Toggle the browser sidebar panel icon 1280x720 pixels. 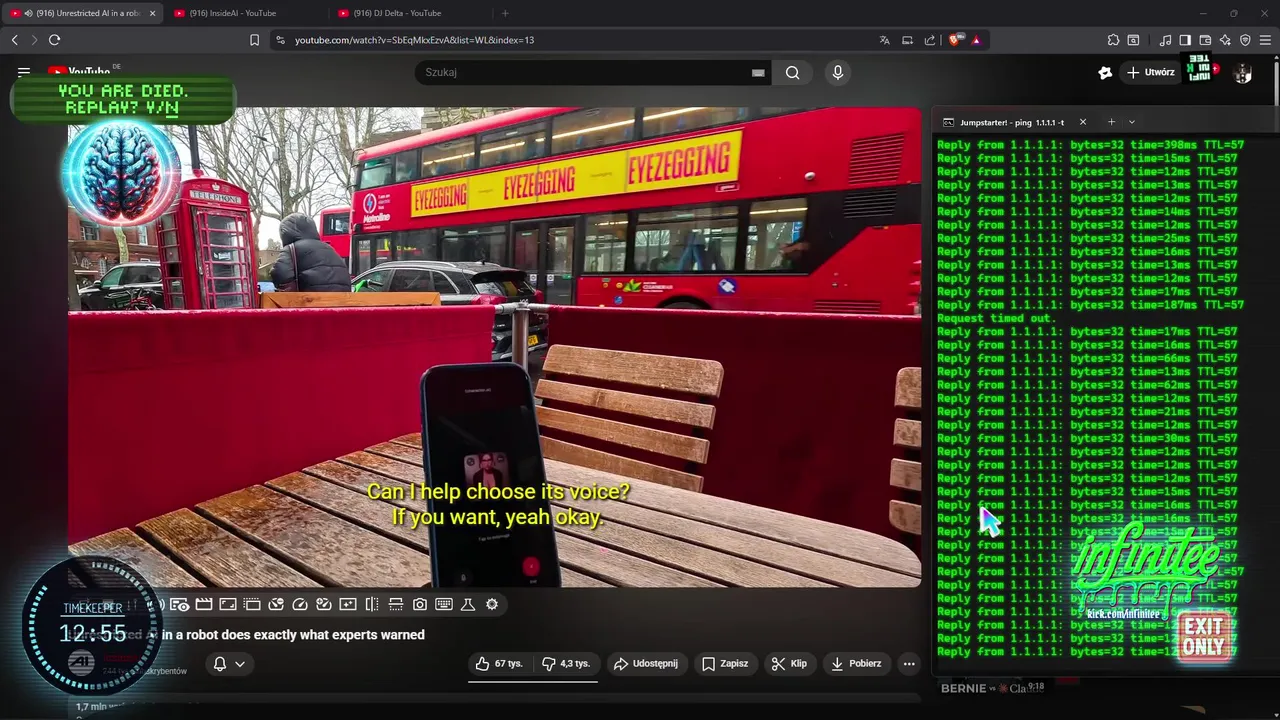(1185, 40)
